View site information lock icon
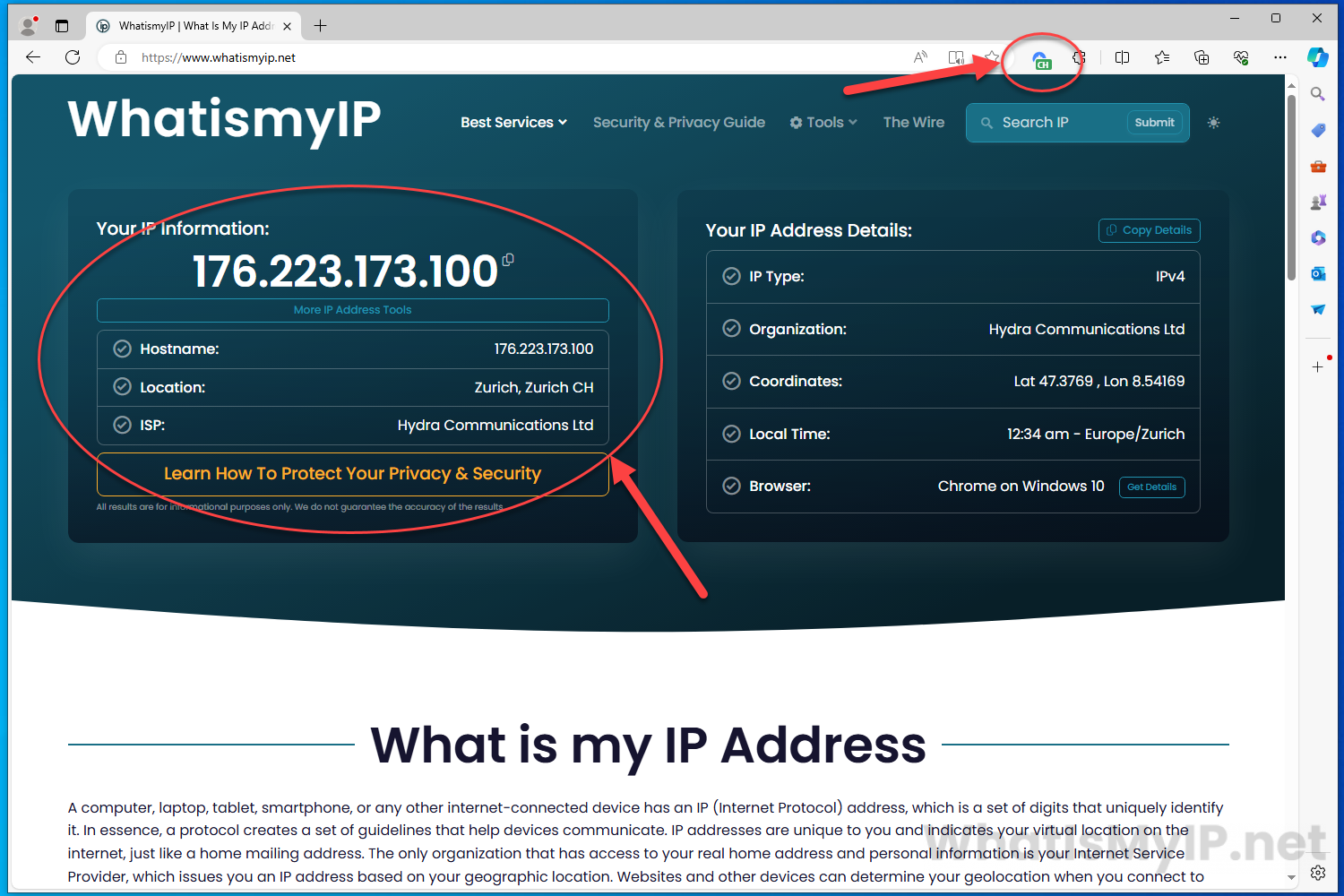 point(121,57)
